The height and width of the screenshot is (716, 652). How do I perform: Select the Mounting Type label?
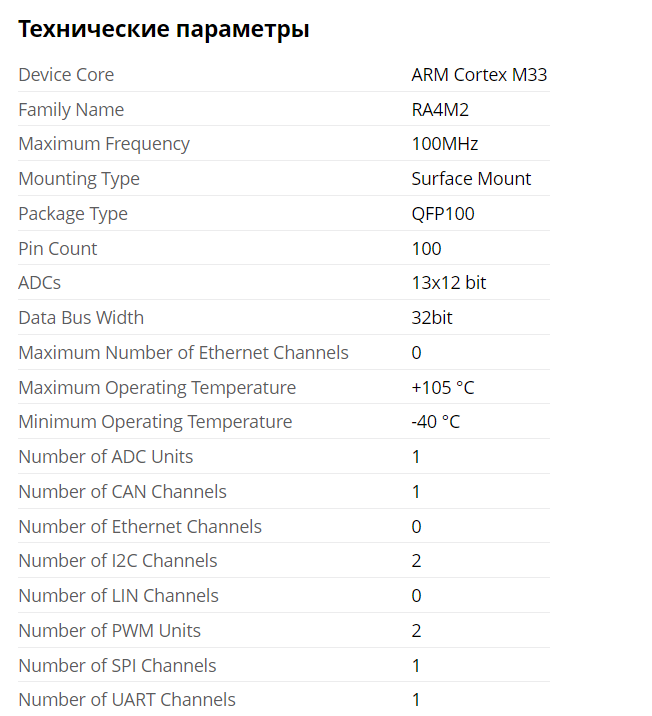(79, 179)
